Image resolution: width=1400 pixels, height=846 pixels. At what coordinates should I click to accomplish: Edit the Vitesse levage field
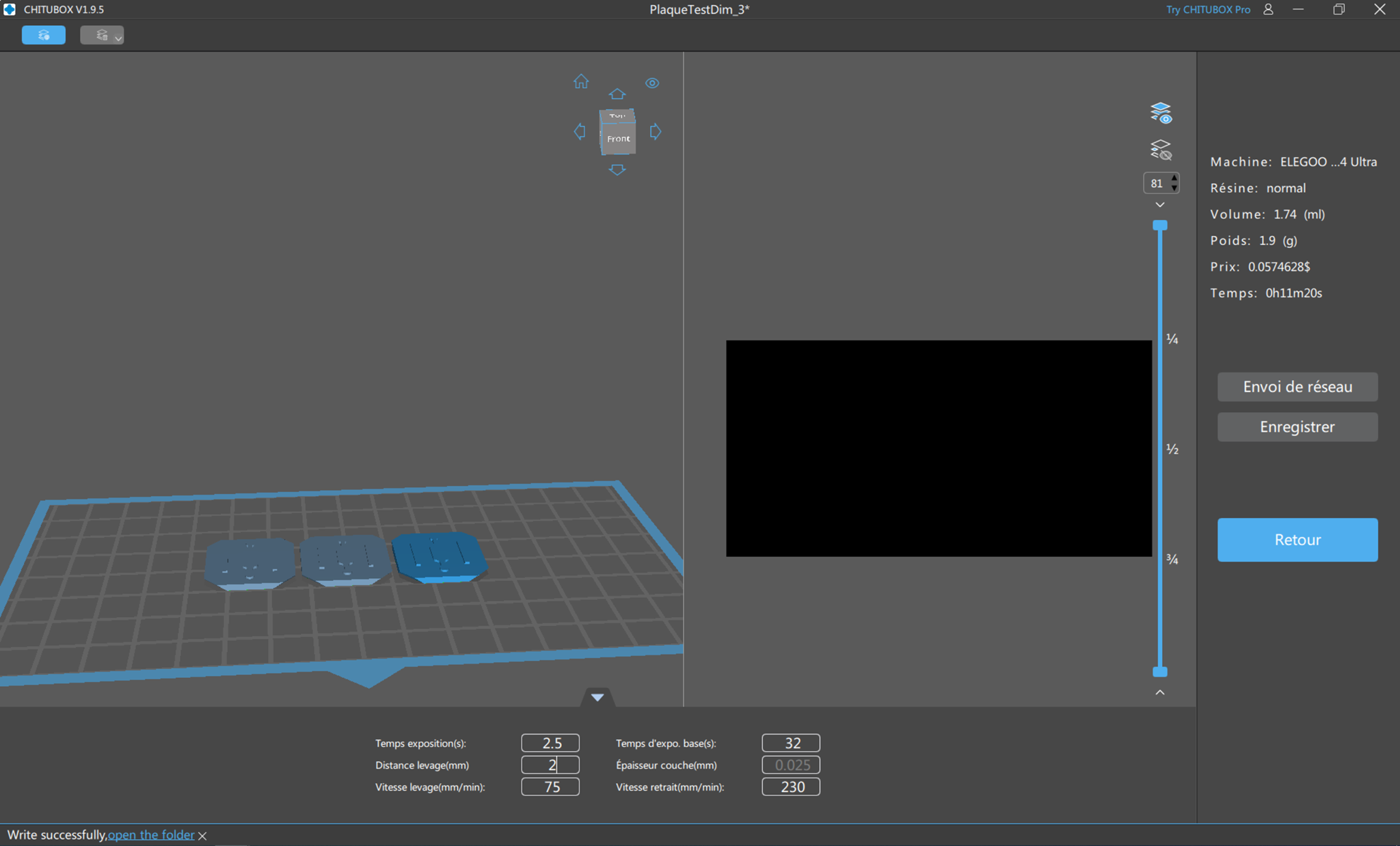pos(550,787)
